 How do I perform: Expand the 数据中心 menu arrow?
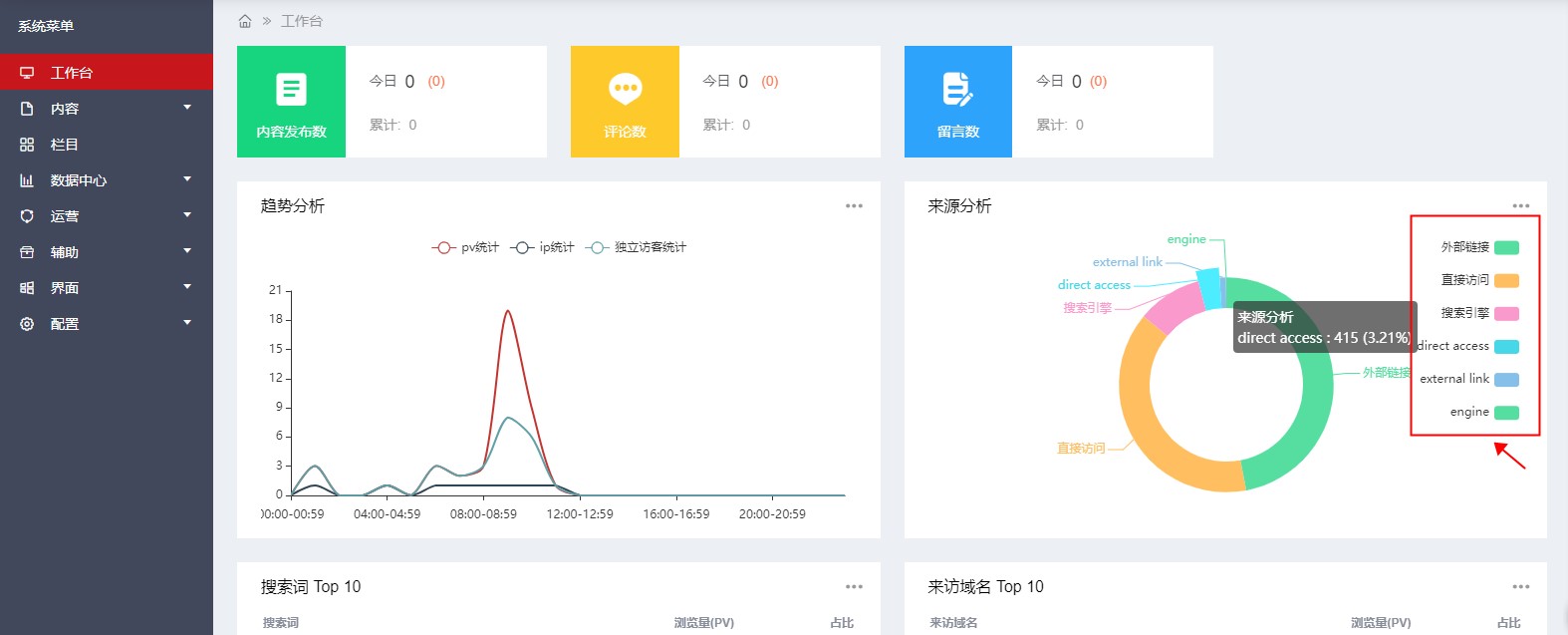187,179
